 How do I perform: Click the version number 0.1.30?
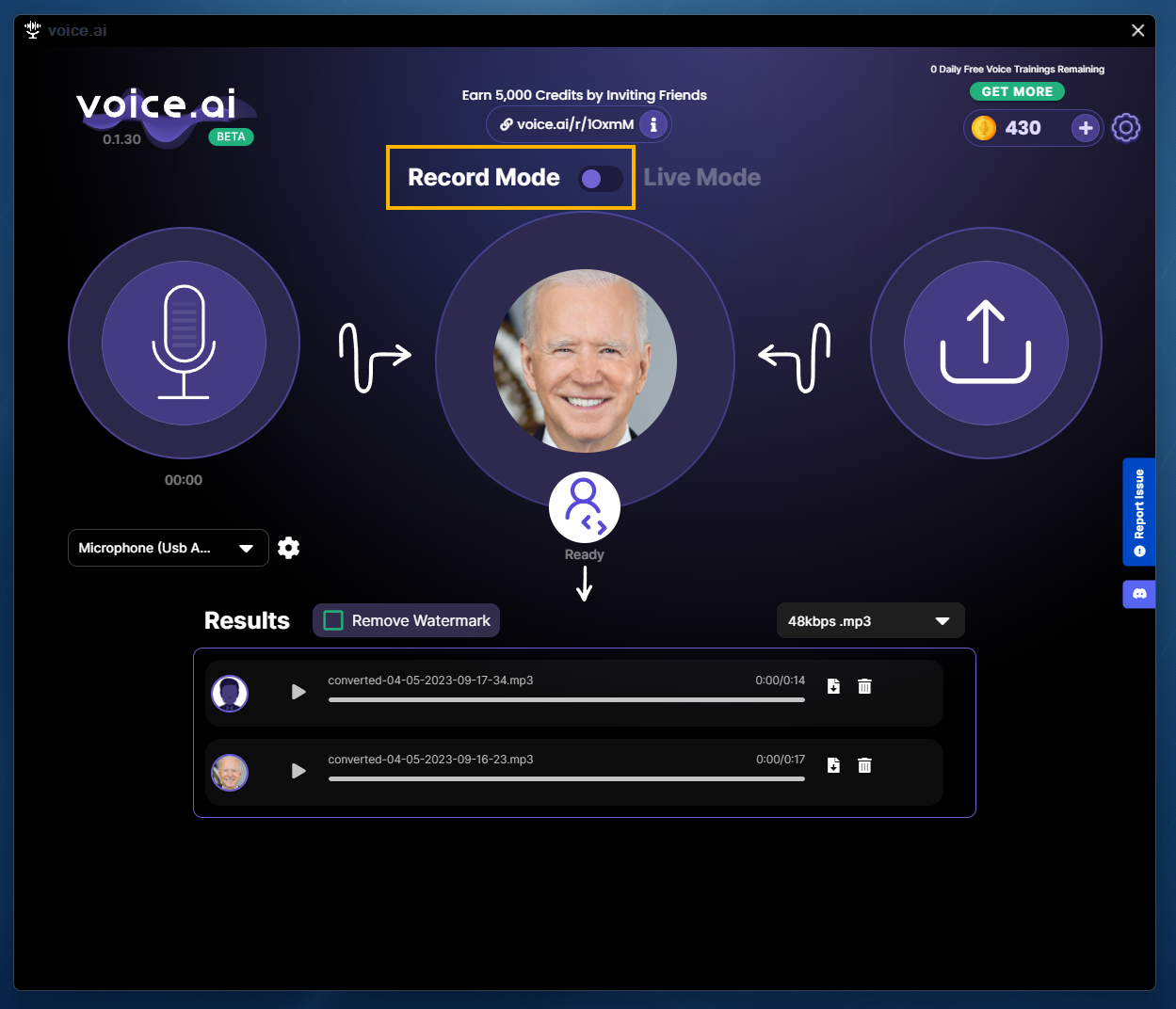(122, 139)
